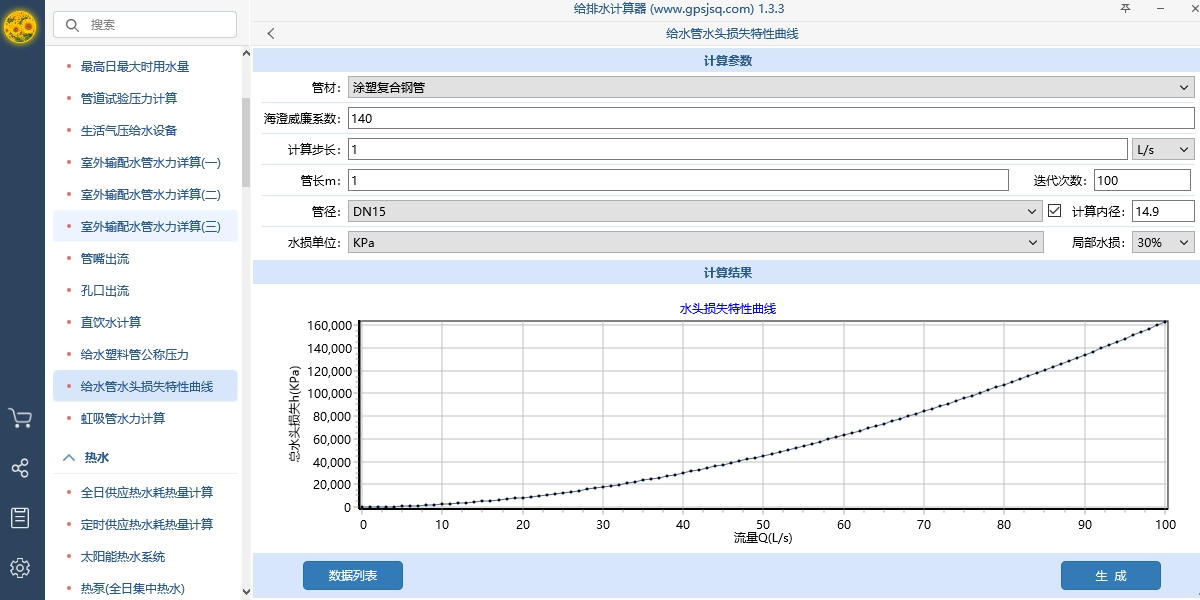The height and width of the screenshot is (600, 1200).
Task: Click the back arrow above 计算参数
Action: coord(270,33)
